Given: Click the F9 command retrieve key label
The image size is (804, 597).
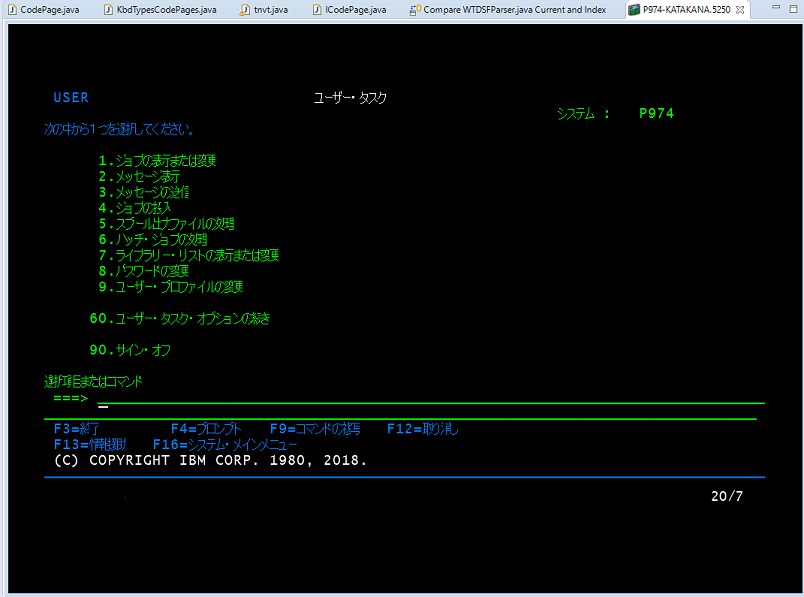Looking at the screenshot, I should tap(315, 429).
